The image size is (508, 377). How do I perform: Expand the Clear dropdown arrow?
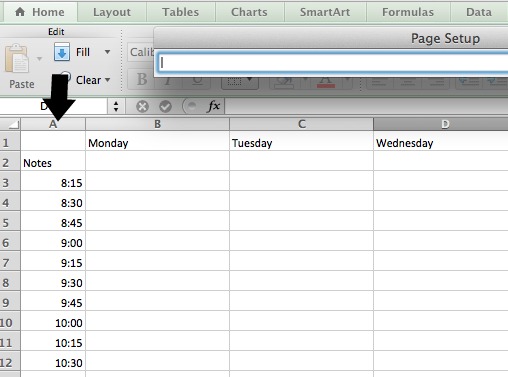[x=107, y=80]
